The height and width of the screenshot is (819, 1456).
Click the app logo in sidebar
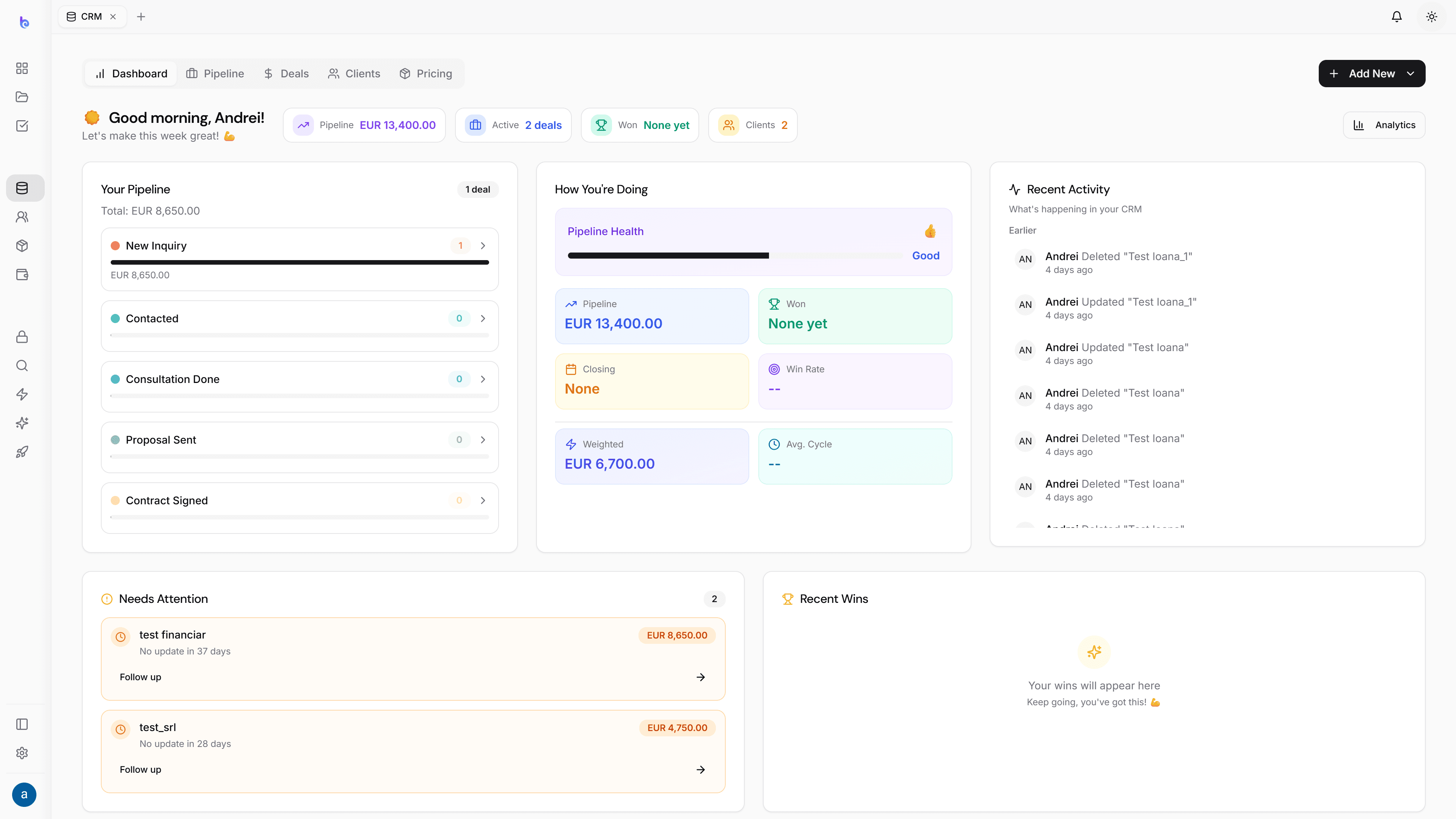[x=24, y=22]
